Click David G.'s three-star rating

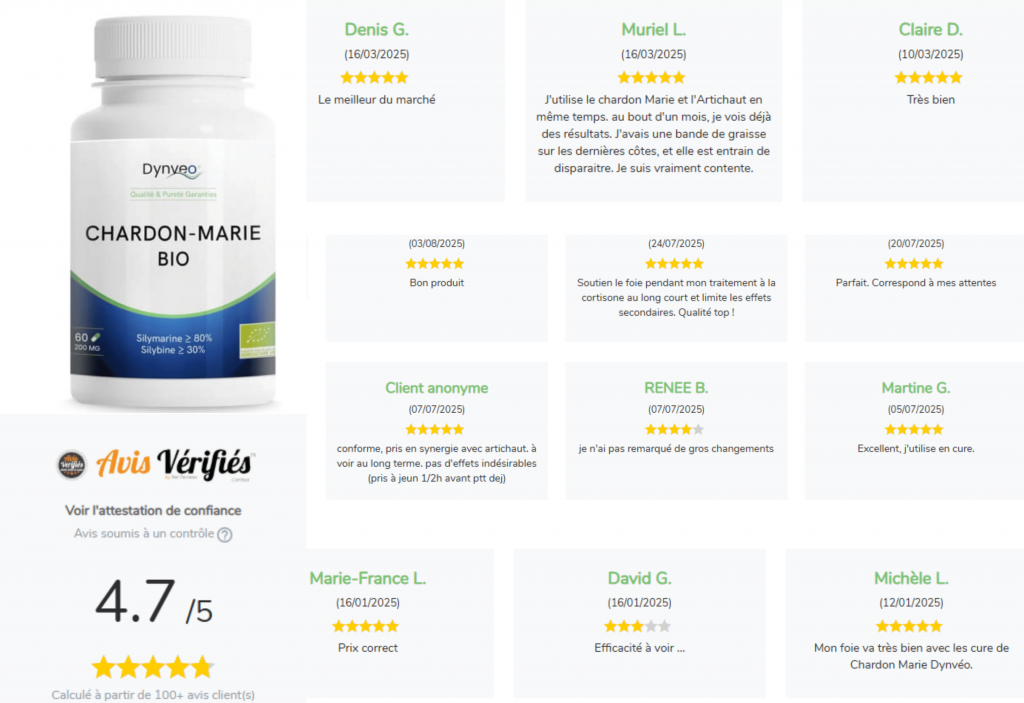pos(637,626)
